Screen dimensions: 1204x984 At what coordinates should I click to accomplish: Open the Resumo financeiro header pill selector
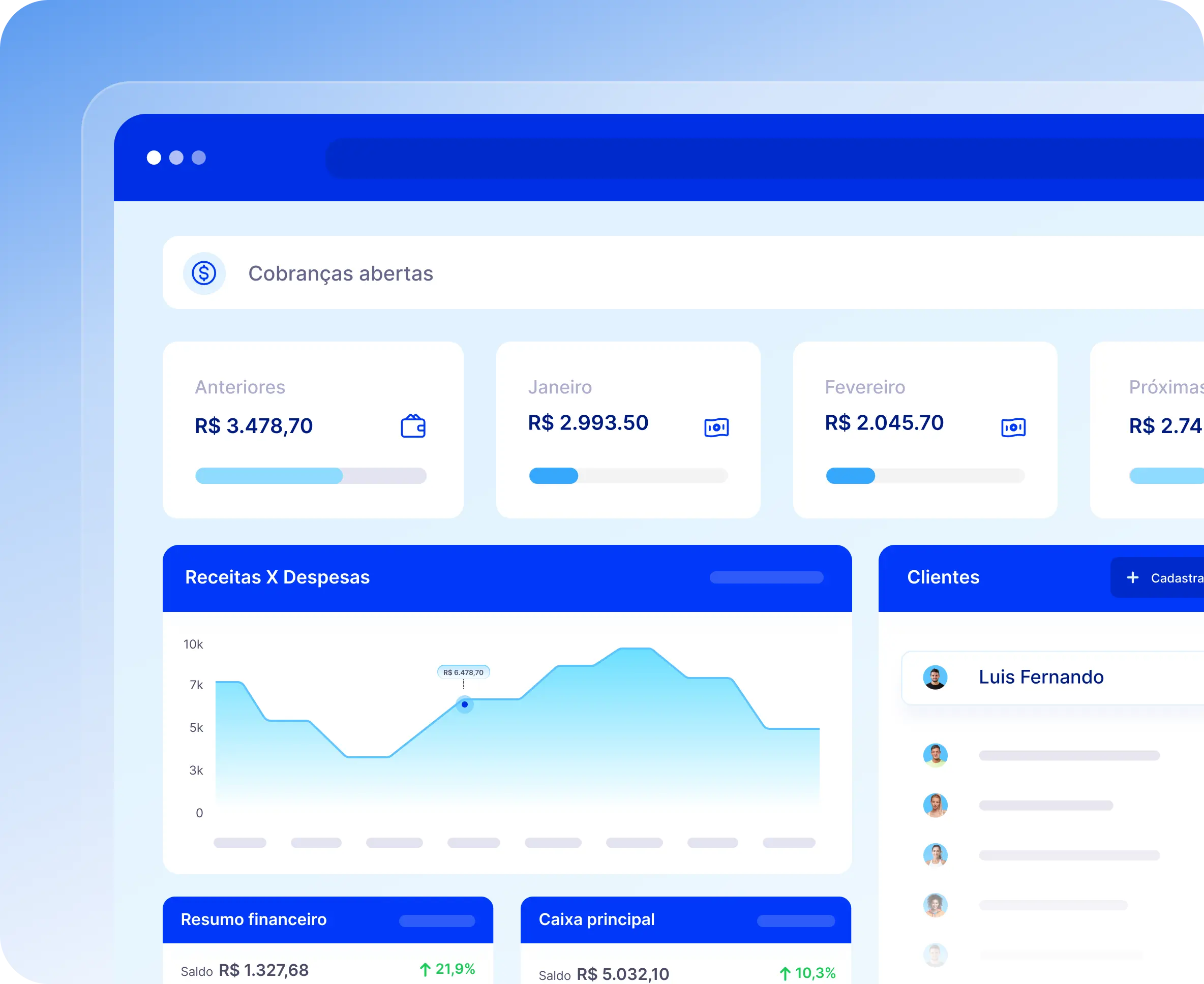(437, 920)
